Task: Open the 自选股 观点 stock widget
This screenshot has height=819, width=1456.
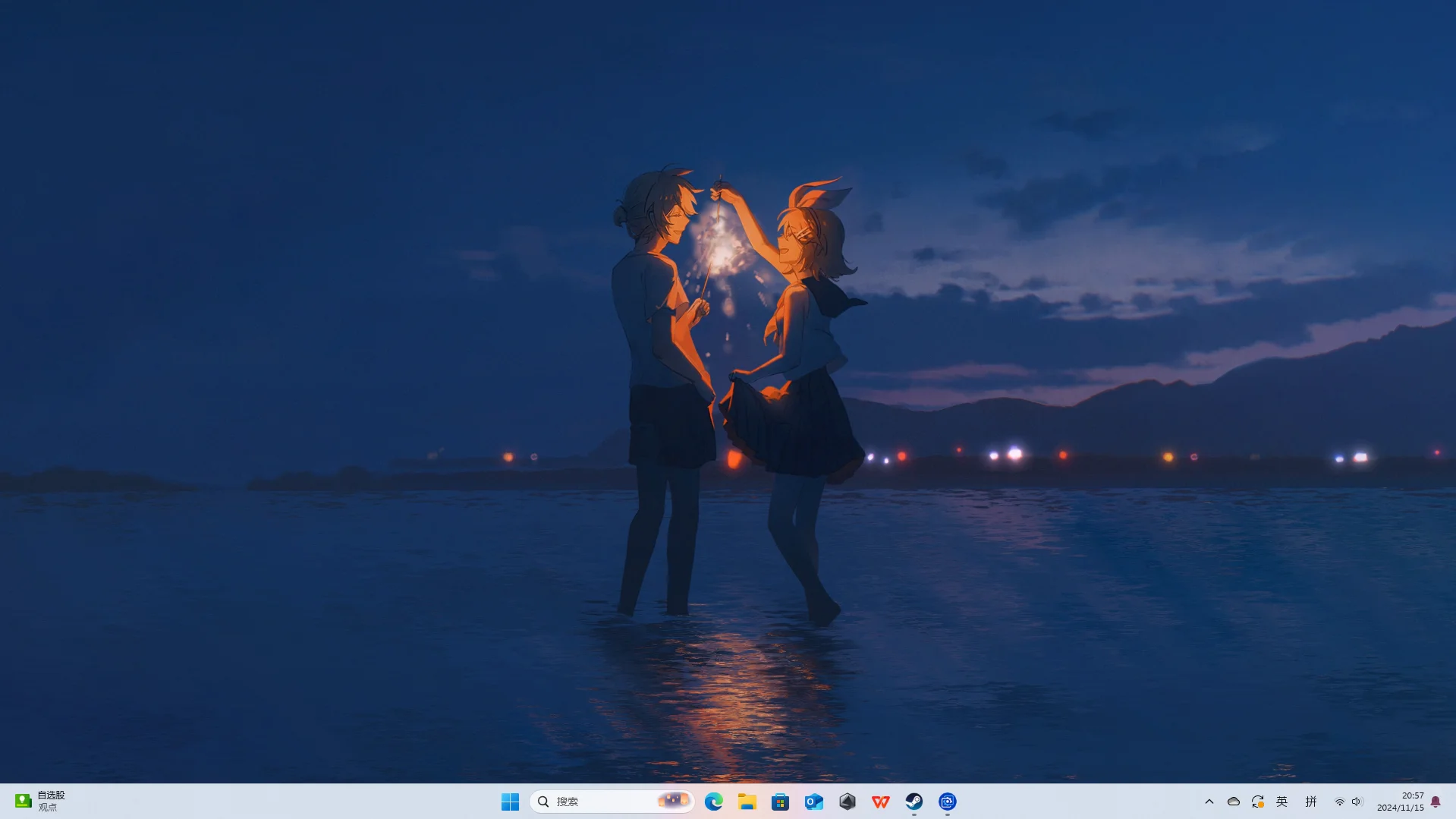Action: click(41, 802)
